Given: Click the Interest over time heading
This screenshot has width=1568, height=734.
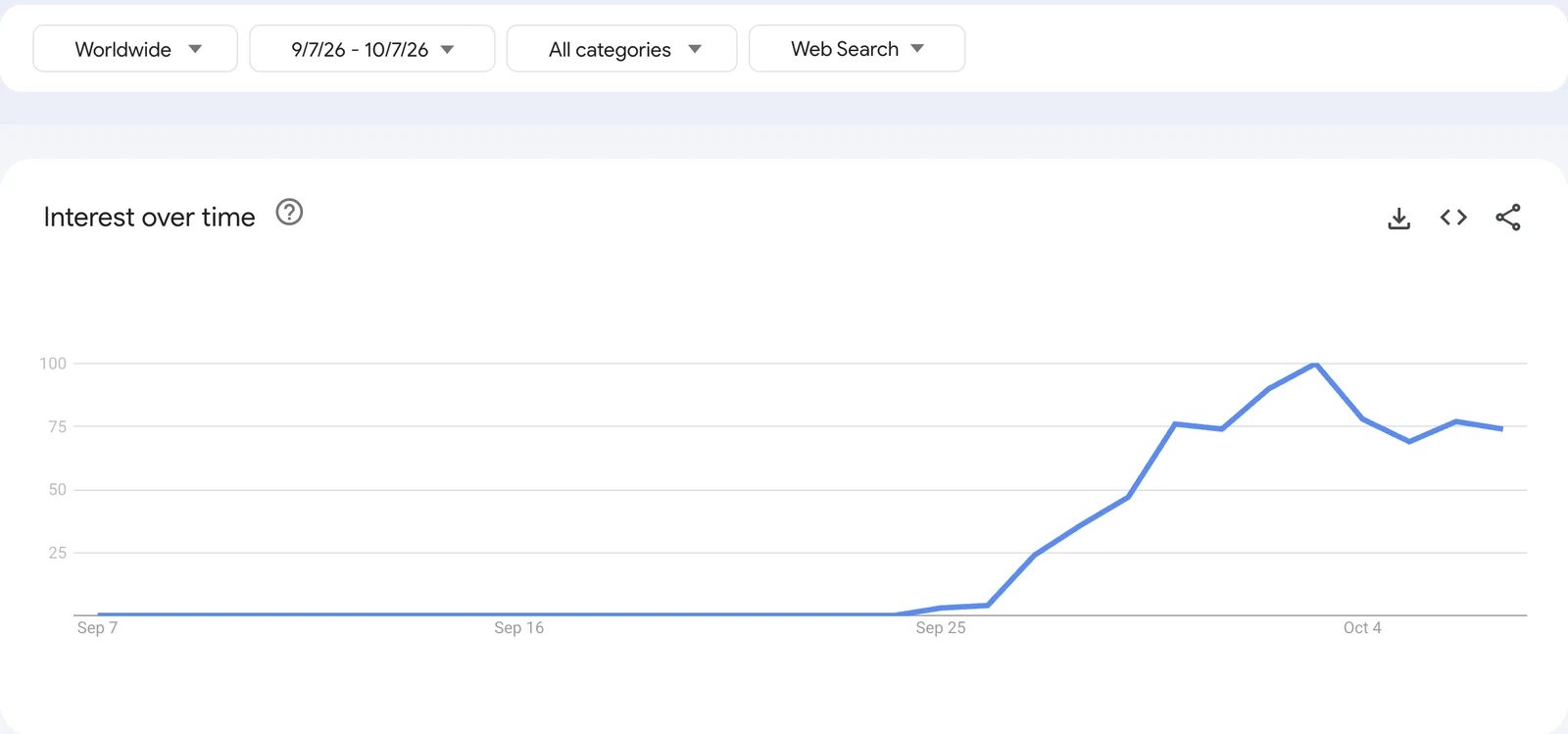Looking at the screenshot, I should 149,217.
